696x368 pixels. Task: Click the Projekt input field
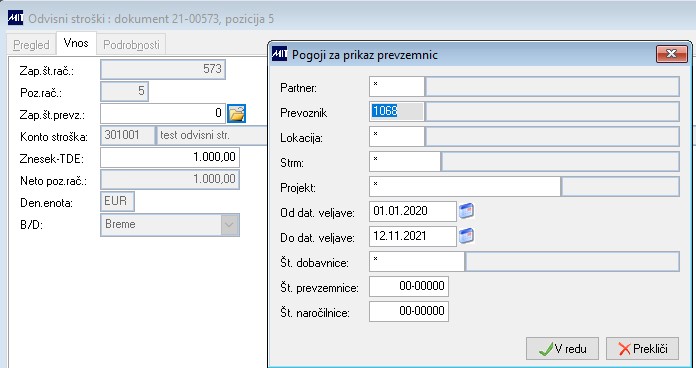click(x=465, y=186)
